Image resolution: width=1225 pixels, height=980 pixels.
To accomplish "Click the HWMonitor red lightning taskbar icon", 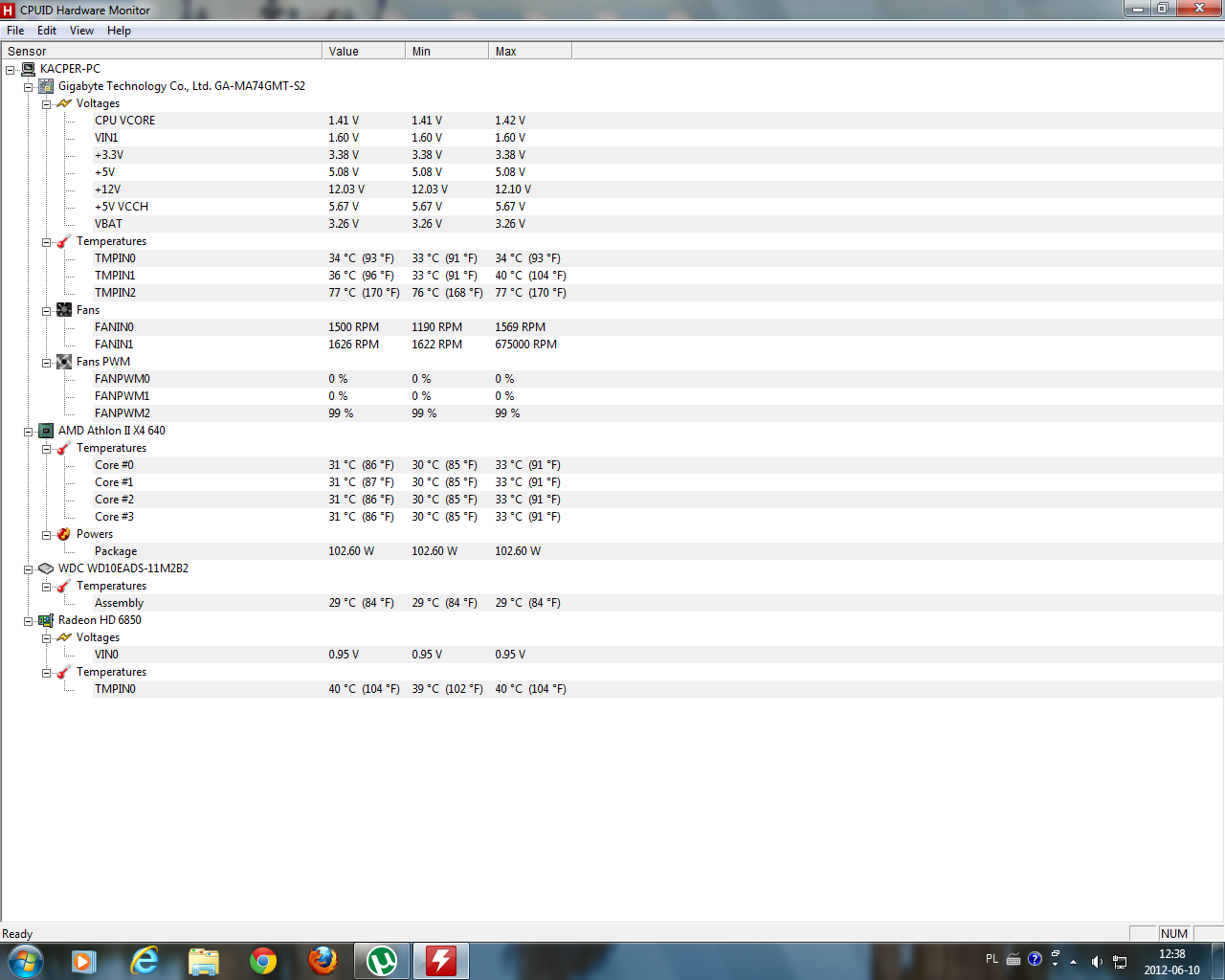I will coord(441,961).
